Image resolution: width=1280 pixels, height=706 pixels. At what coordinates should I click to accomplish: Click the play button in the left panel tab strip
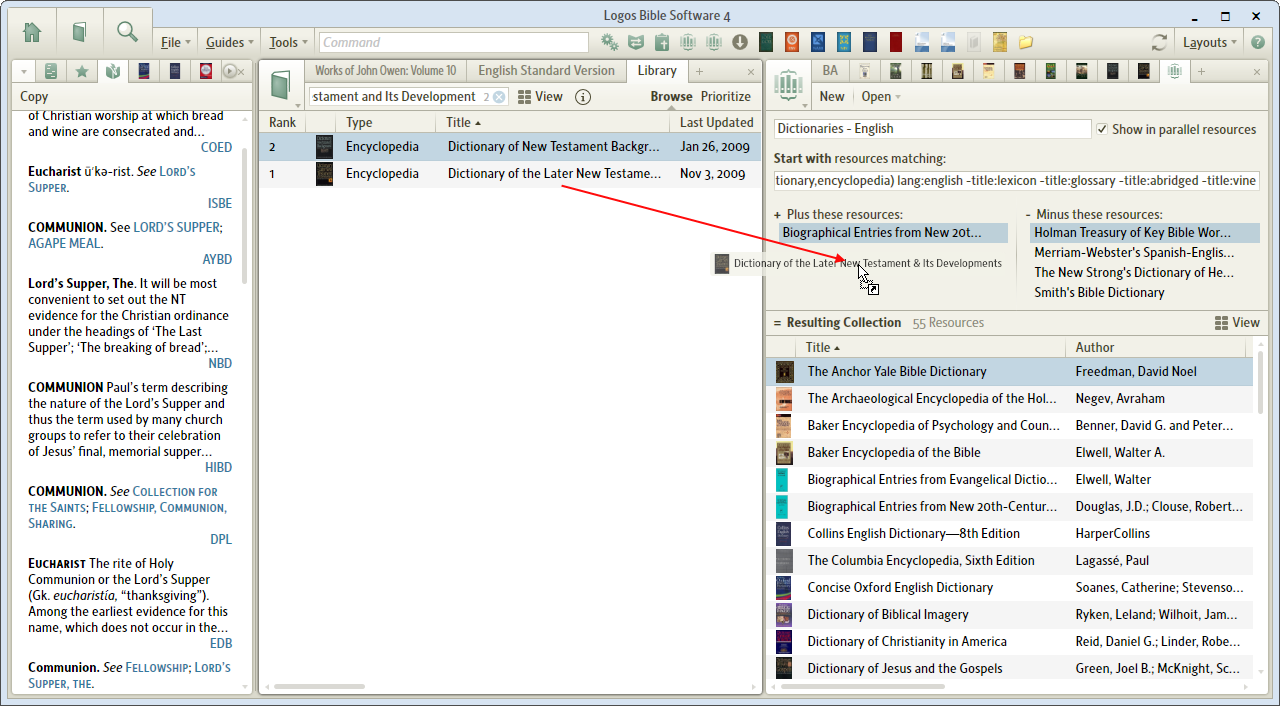(231, 71)
